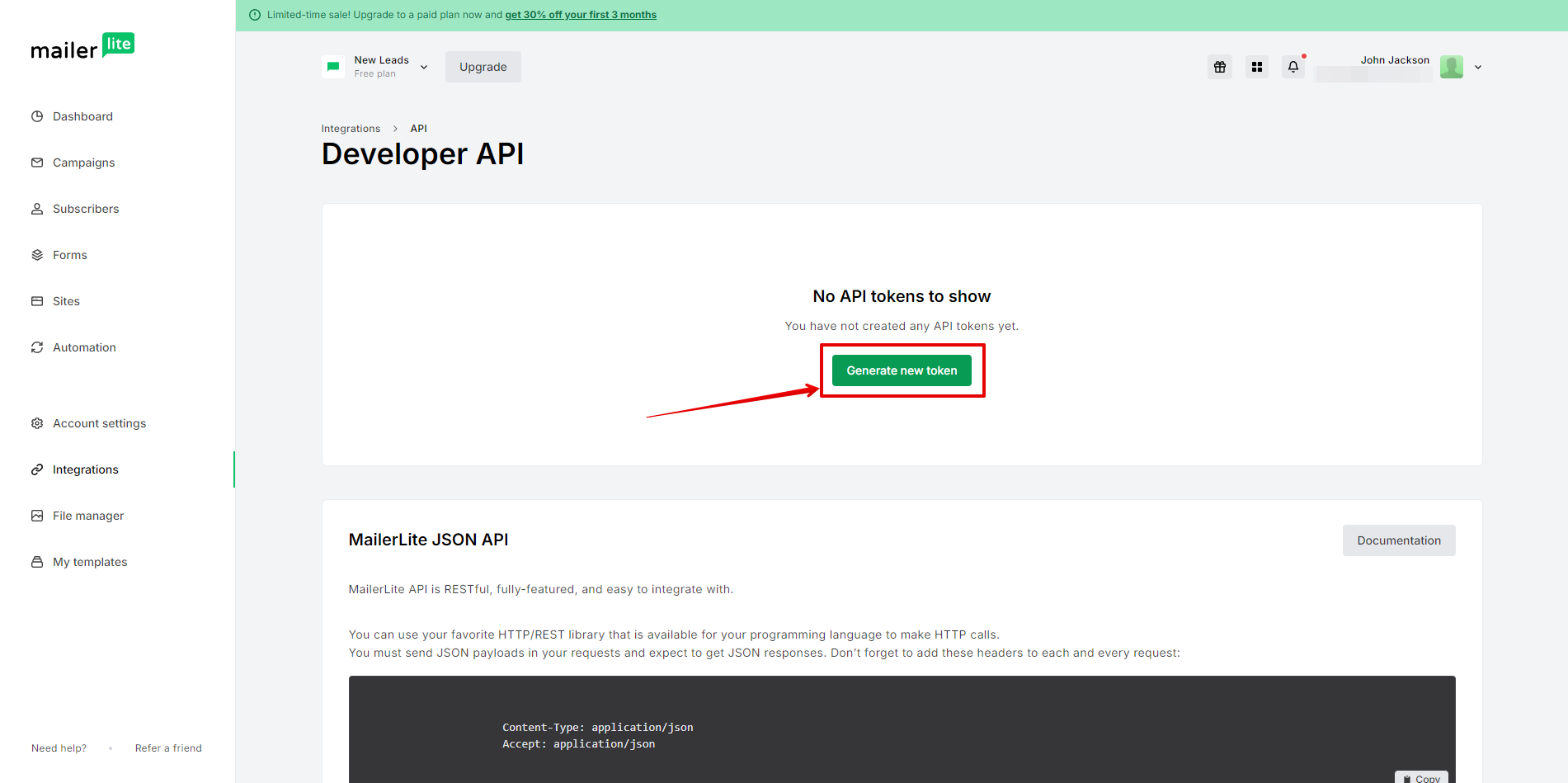Click the Forms stacked-layers icon
This screenshot has height=783, width=1568.
(x=37, y=255)
